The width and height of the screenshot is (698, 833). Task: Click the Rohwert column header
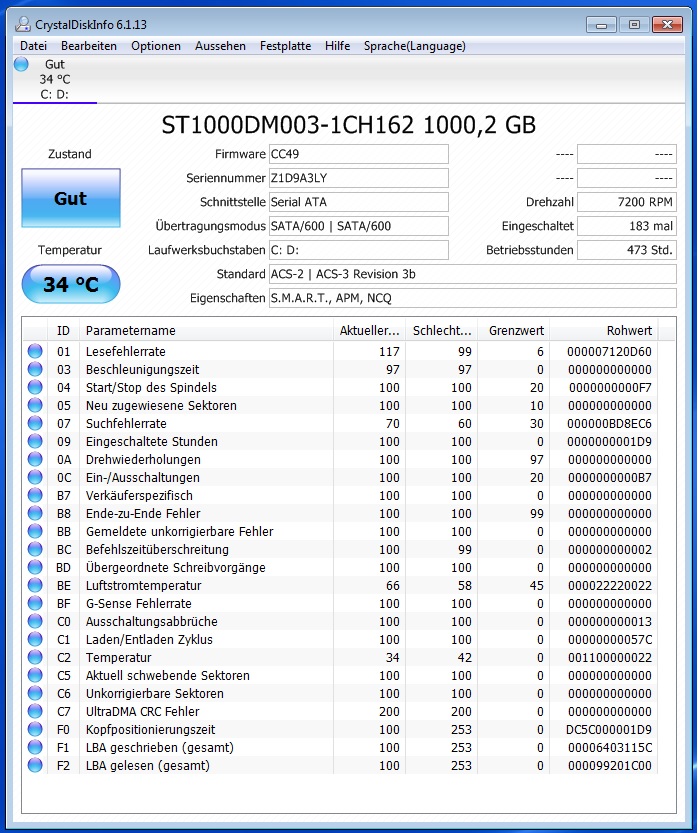[x=604, y=330]
